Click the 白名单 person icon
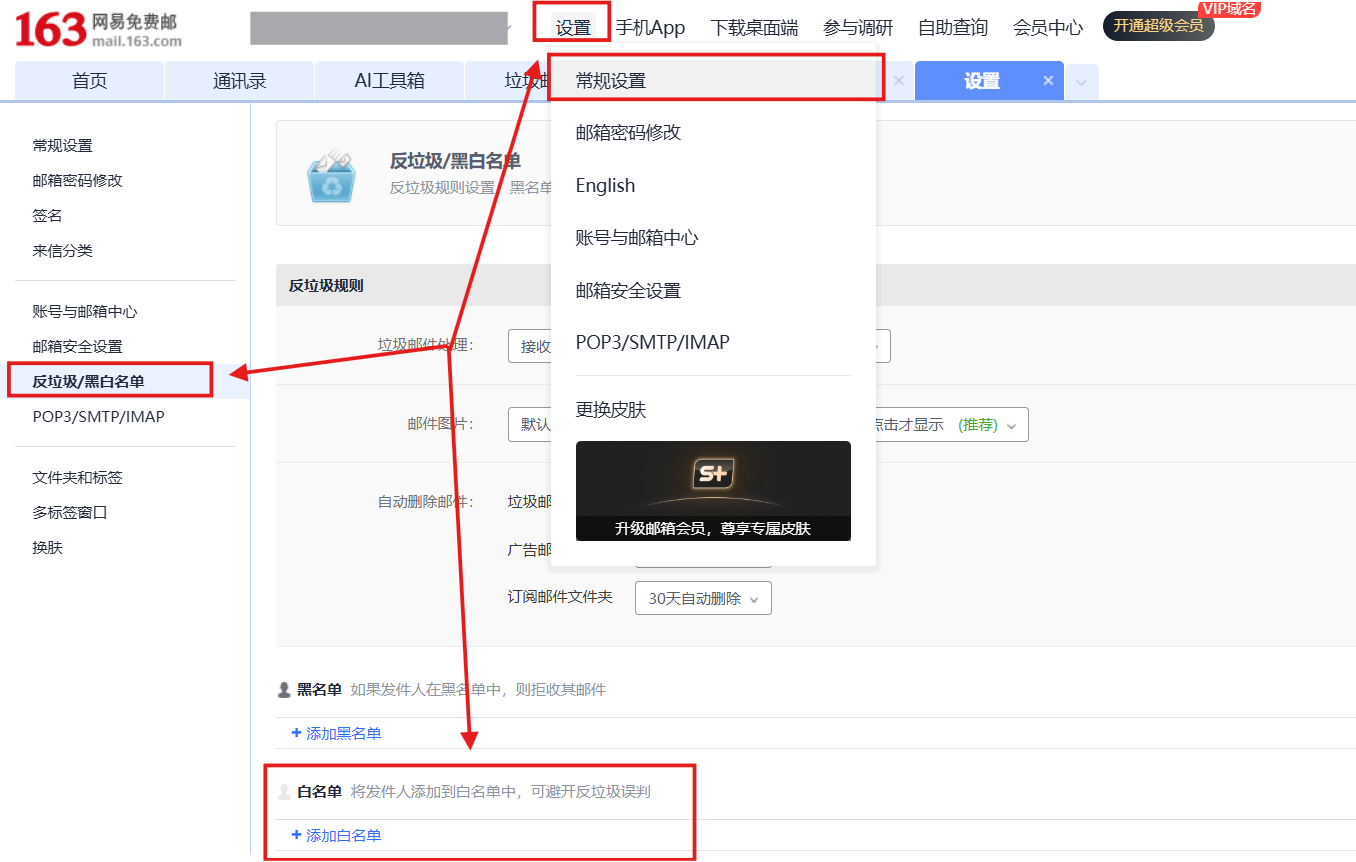The height and width of the screenshot is (862, 1356). tap(284, 792)
